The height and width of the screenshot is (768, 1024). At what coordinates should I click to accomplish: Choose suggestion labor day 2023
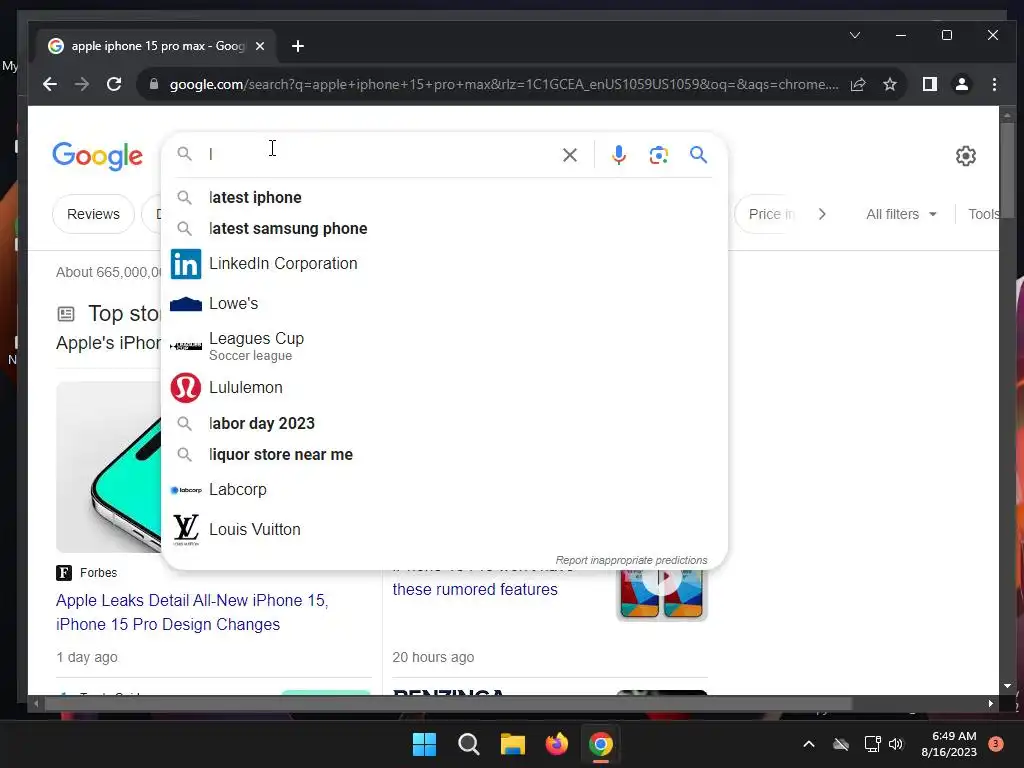tap(444, 423)
